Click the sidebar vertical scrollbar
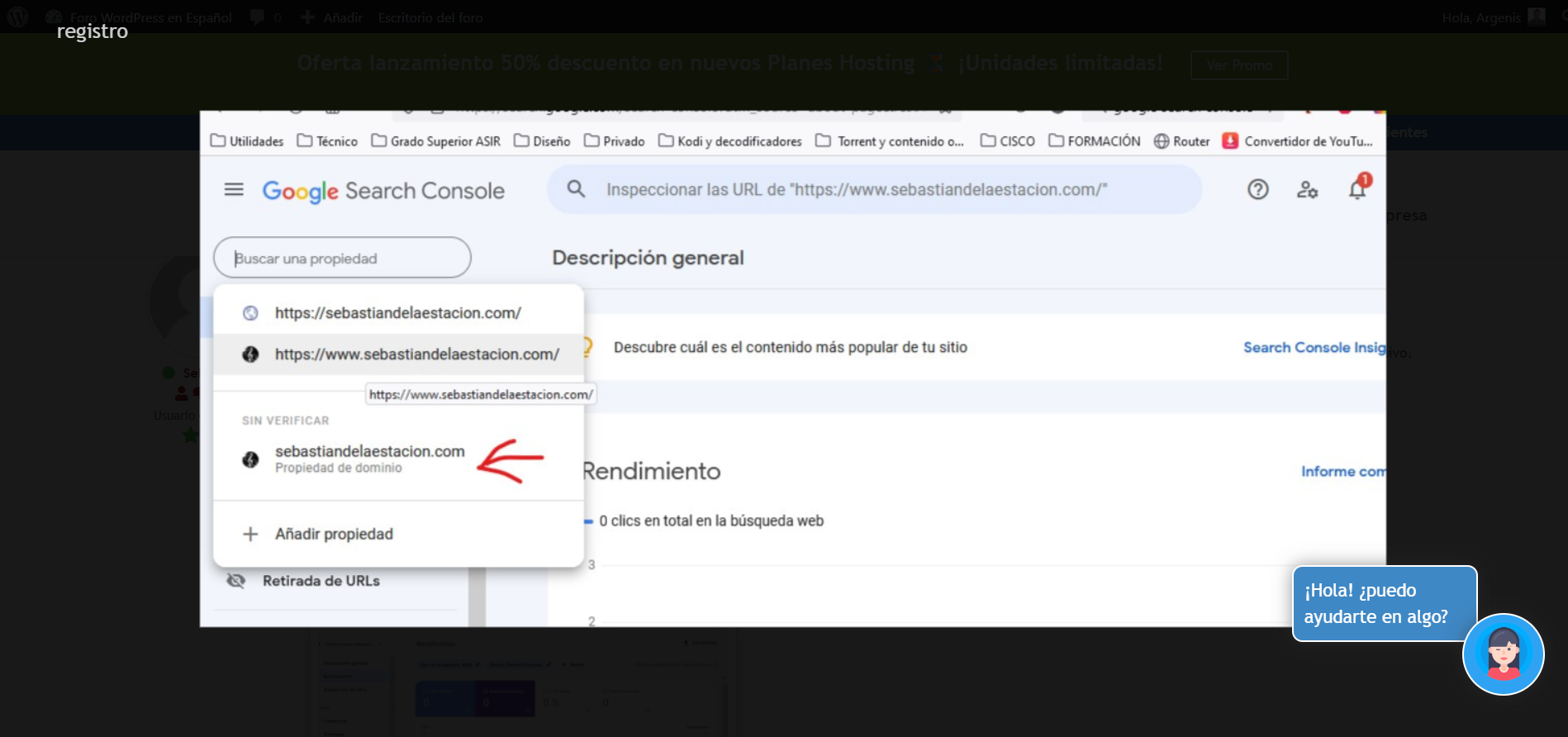Image resolution: width=1568 pixels, height=737 pixels. (477, 597)
